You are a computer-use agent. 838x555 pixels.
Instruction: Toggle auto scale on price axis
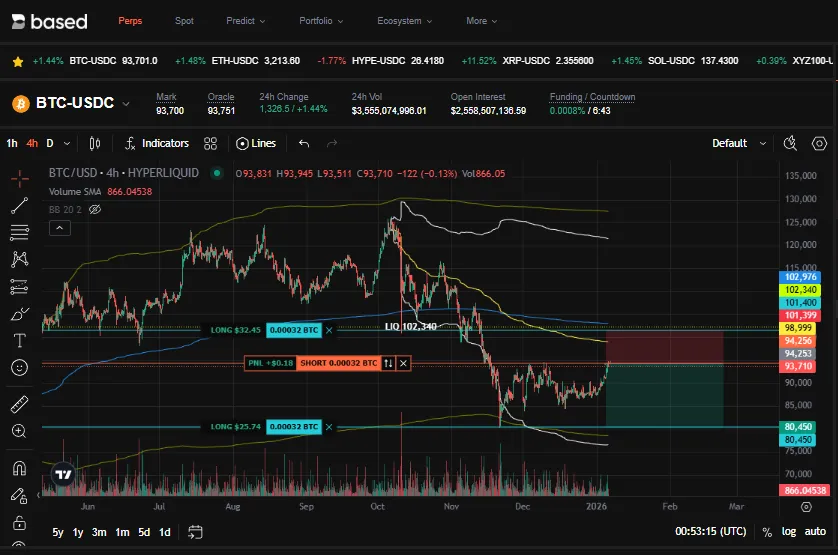click(x=815, y=532)
